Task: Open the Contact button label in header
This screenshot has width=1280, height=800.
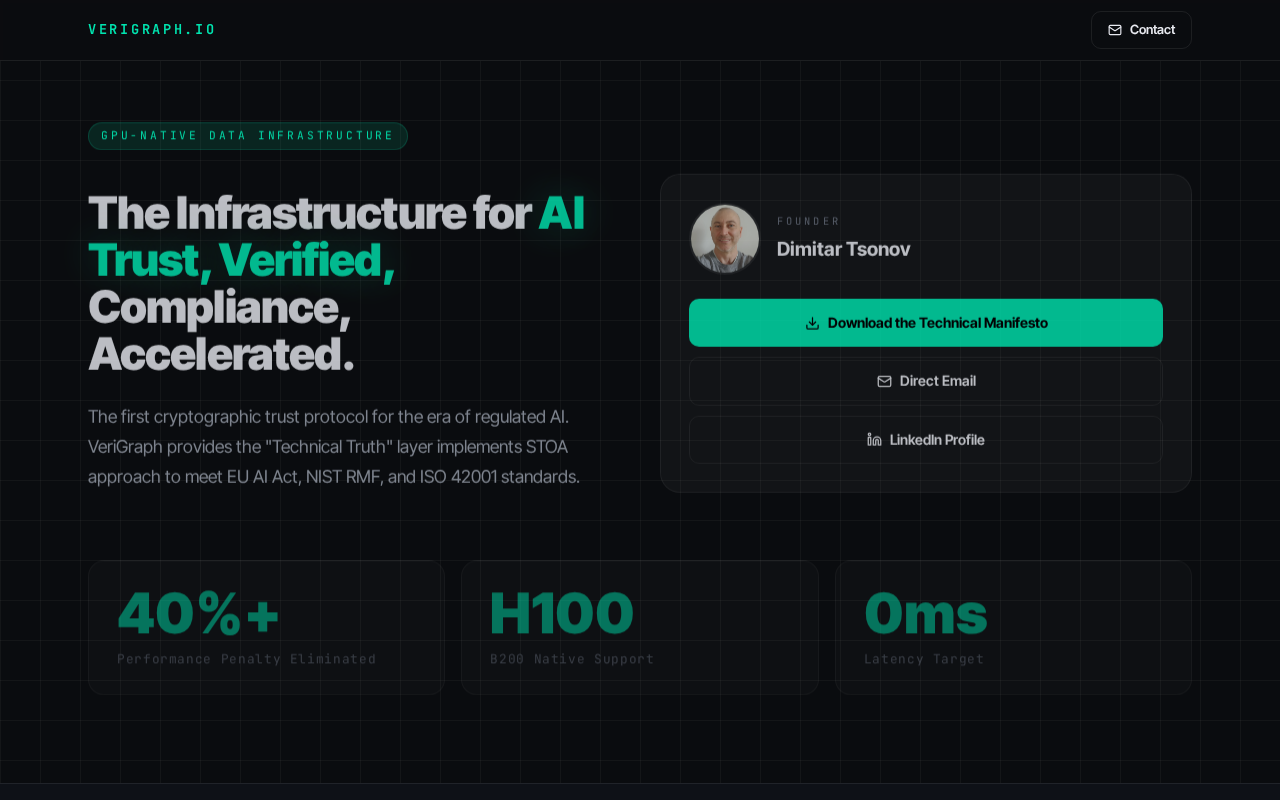Action: click(1152, 30)
